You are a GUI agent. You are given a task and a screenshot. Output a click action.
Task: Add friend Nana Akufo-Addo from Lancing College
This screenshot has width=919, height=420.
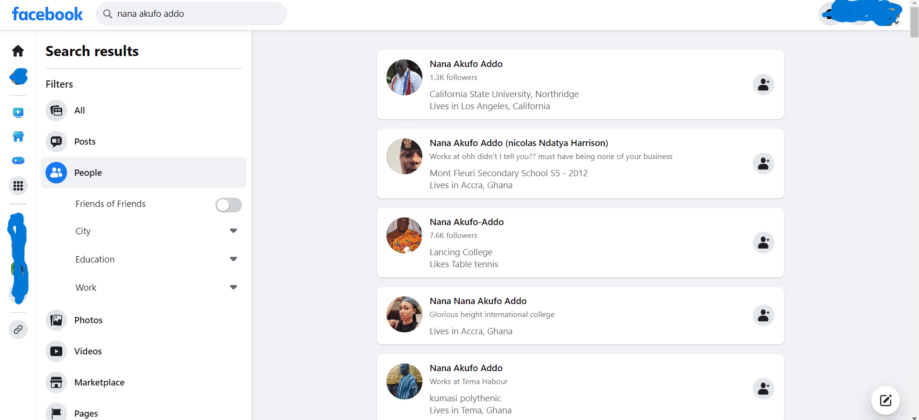(763, 242)
